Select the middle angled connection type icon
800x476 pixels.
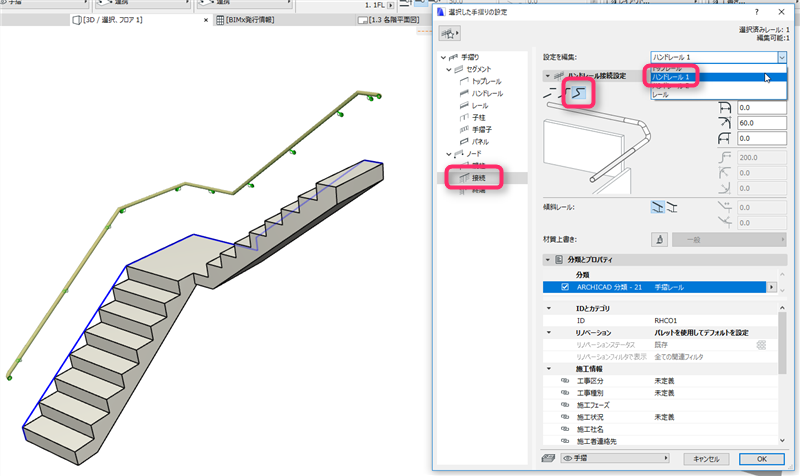coord(564,93)
